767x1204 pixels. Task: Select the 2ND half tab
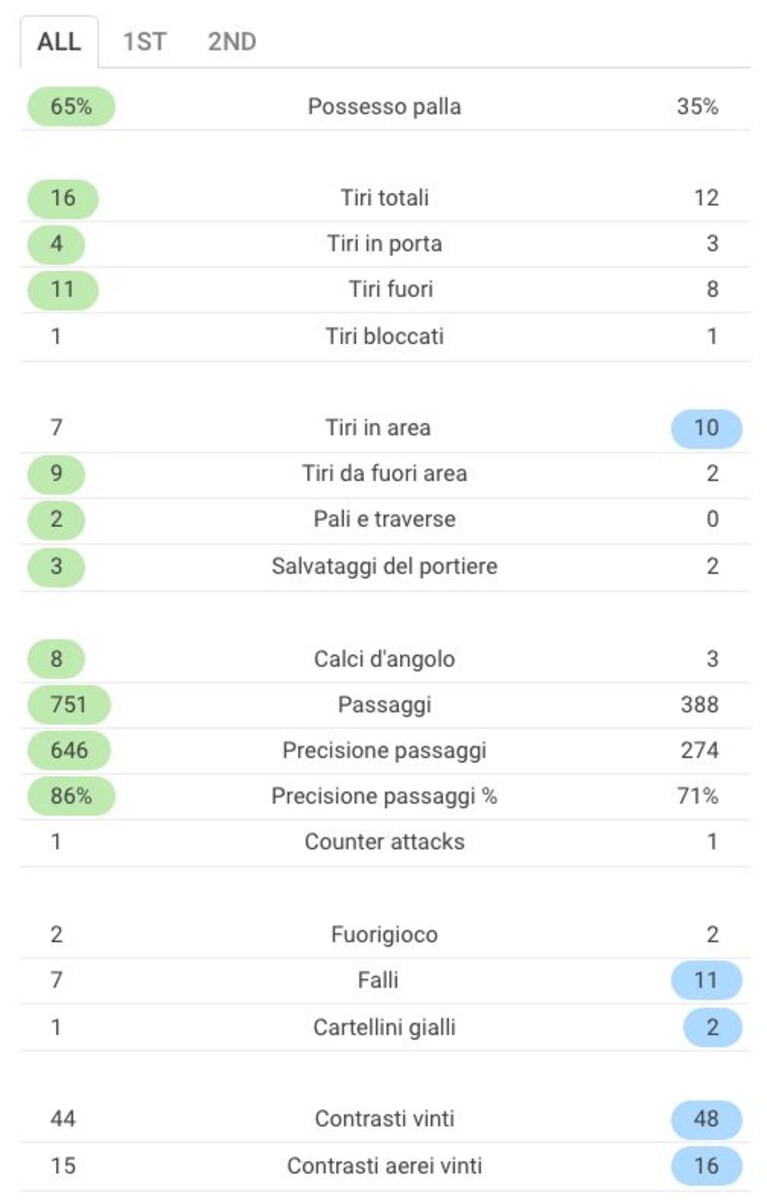pos(232,42)
